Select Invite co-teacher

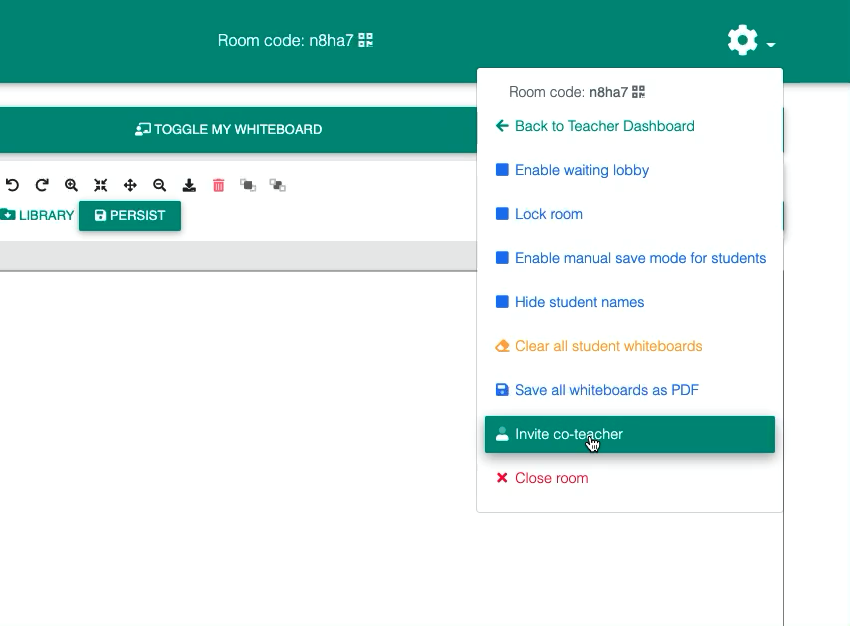[x=630, y=434]
